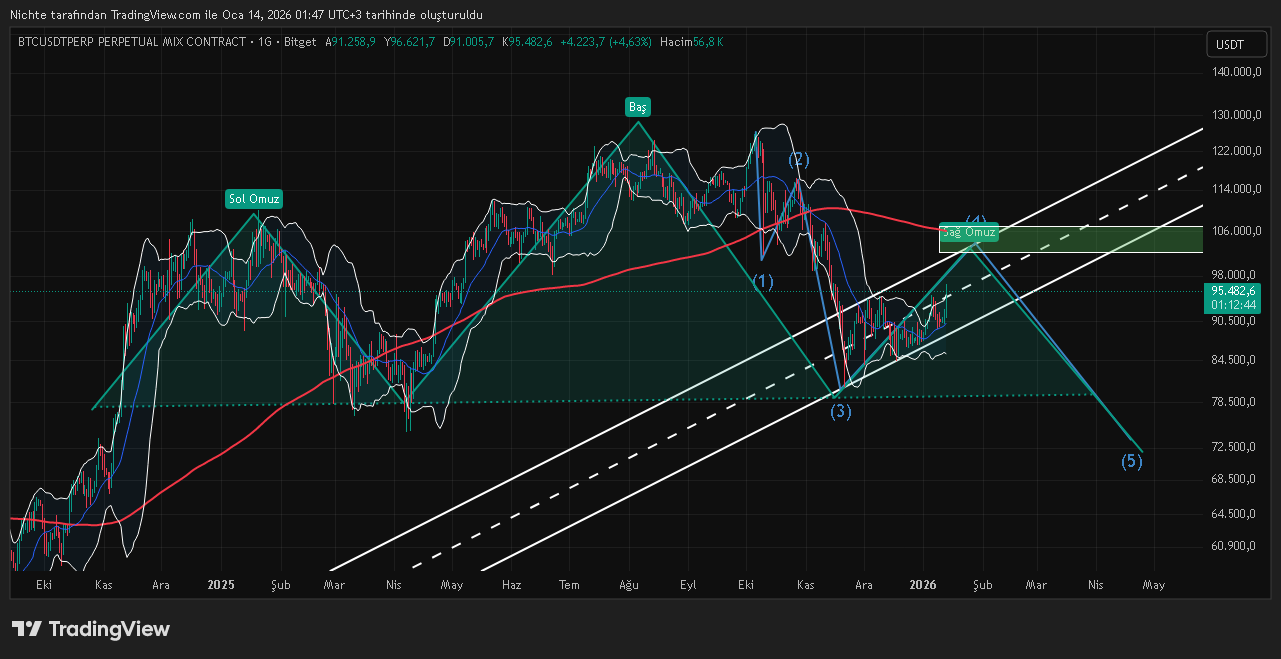The height and width of the screenshot is (659, 1281).
Task: Select the Sol Omuz pattern label
Action: click(254, 199)
